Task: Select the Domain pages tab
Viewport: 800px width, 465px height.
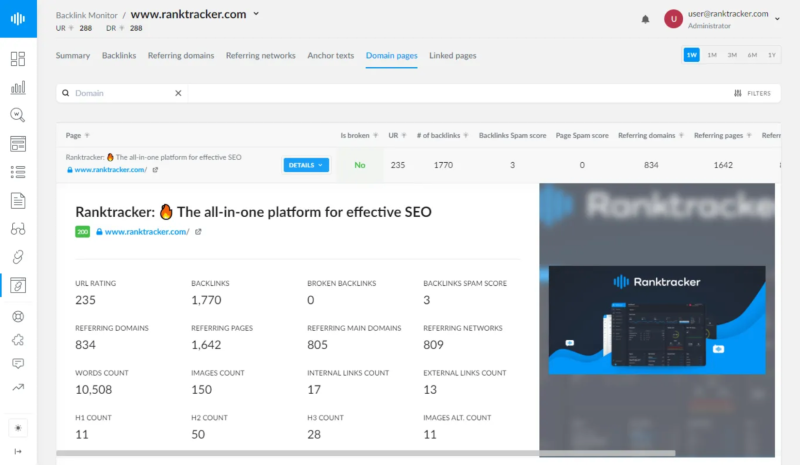Action: point(391,56)
